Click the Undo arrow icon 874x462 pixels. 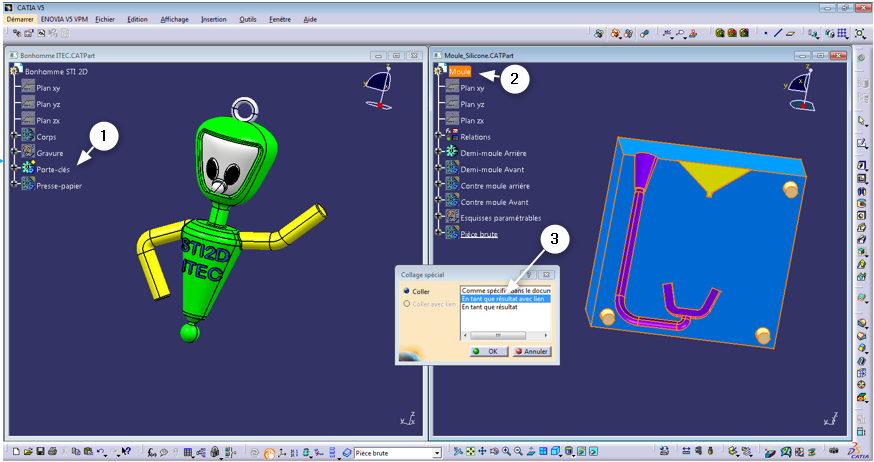pos(100,452)
